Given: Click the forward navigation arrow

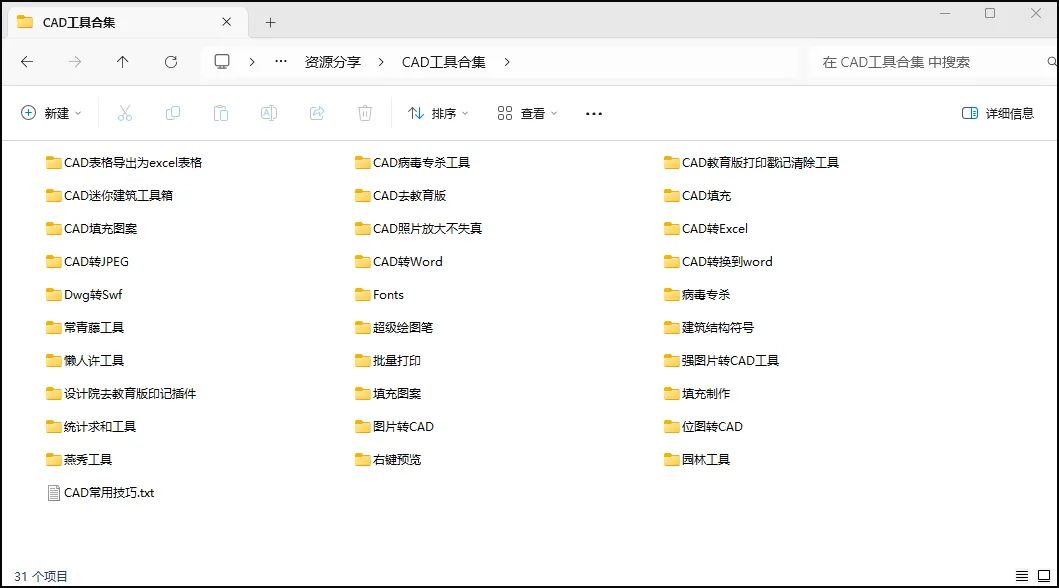Looking at the screenshot, I should point(75,62).
